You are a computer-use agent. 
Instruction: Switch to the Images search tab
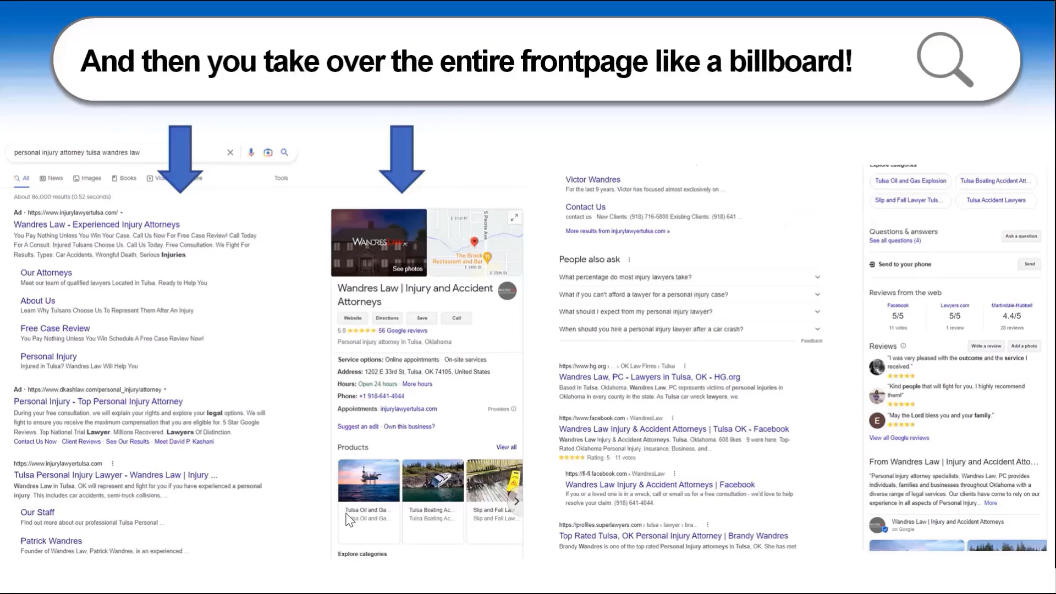pyautogui.click(x=91, y=177)
